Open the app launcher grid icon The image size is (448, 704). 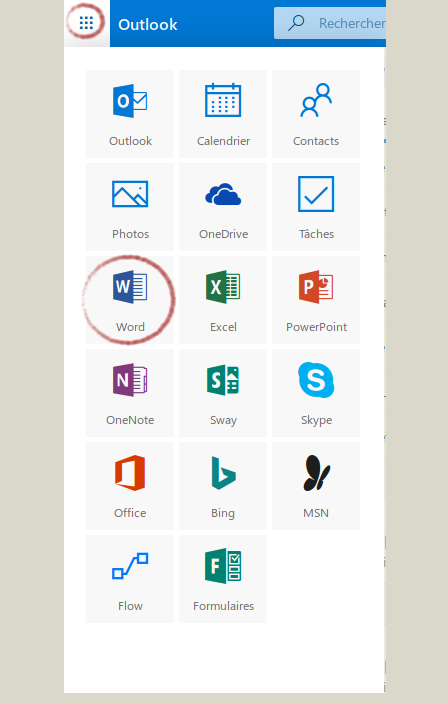pyautogui.click(x=86, y=23)
